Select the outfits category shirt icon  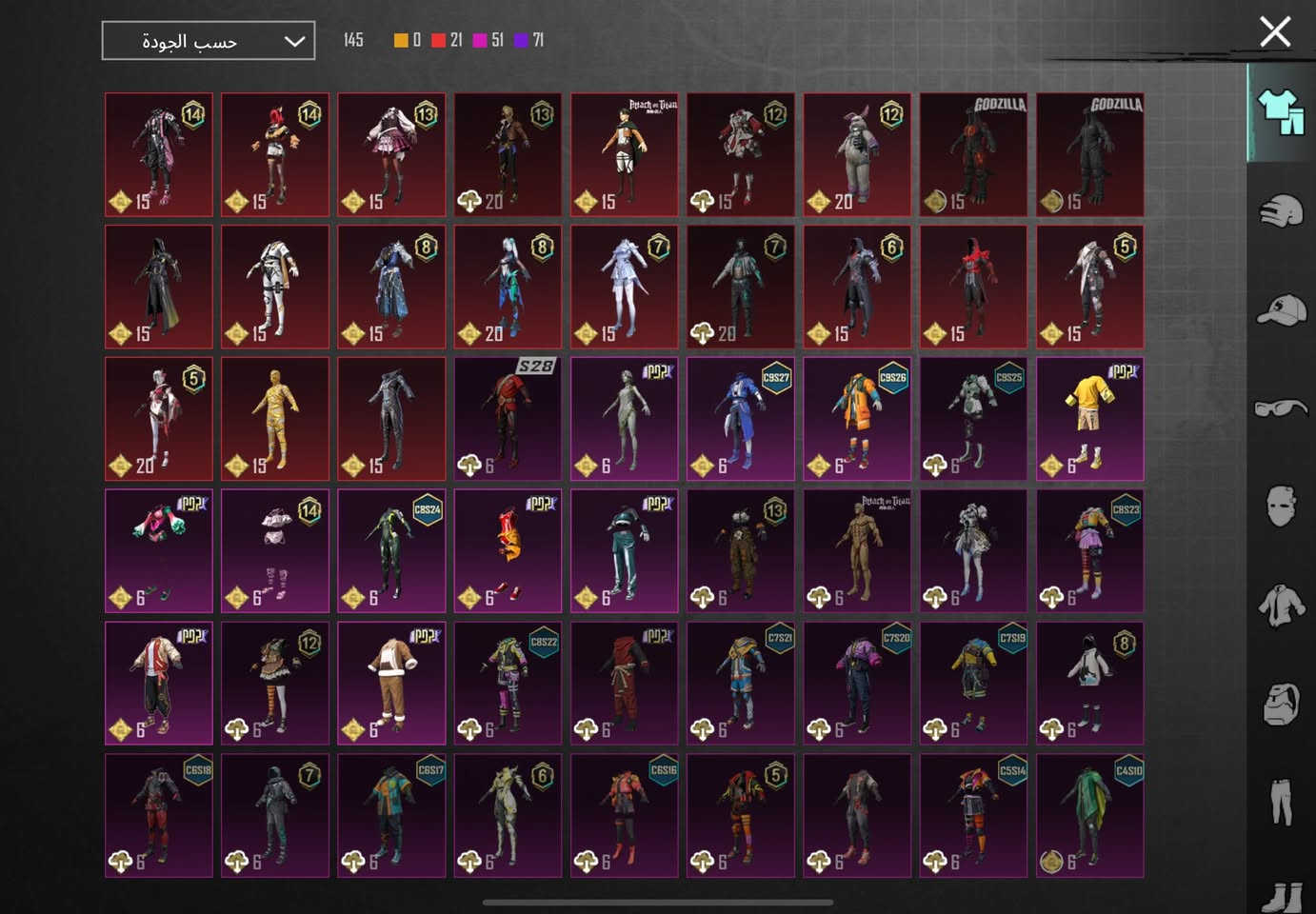(1280, 112)
